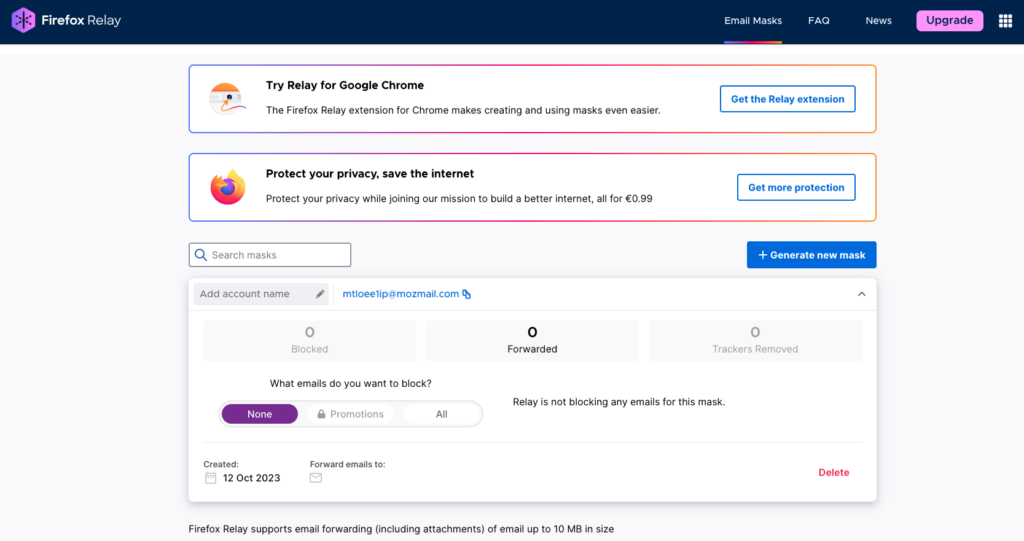This screenshot has width=1024, height=541.
Task: Click the Upgrade button
Action: [949, 21]
